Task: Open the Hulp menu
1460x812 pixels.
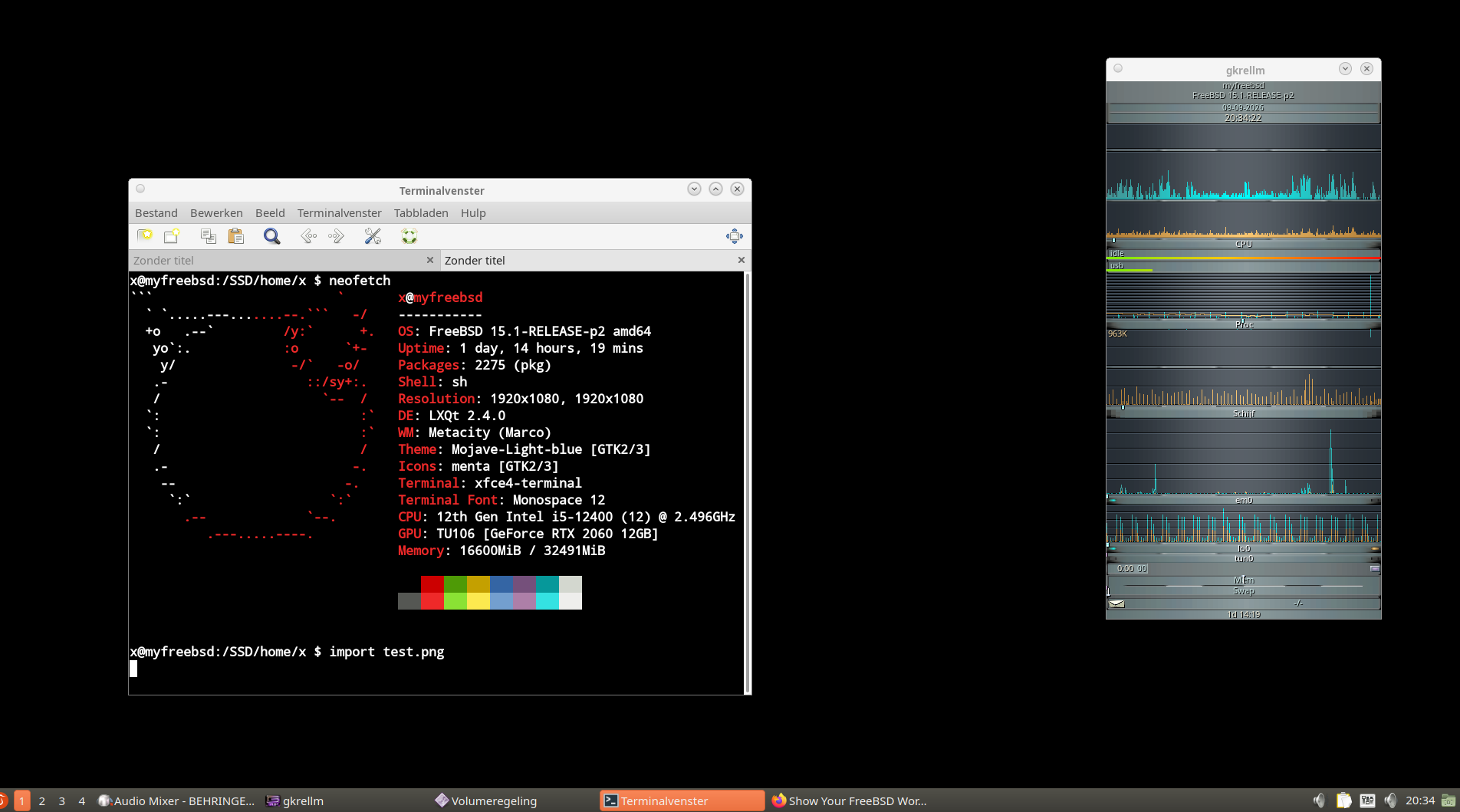Action: [473, 213]
